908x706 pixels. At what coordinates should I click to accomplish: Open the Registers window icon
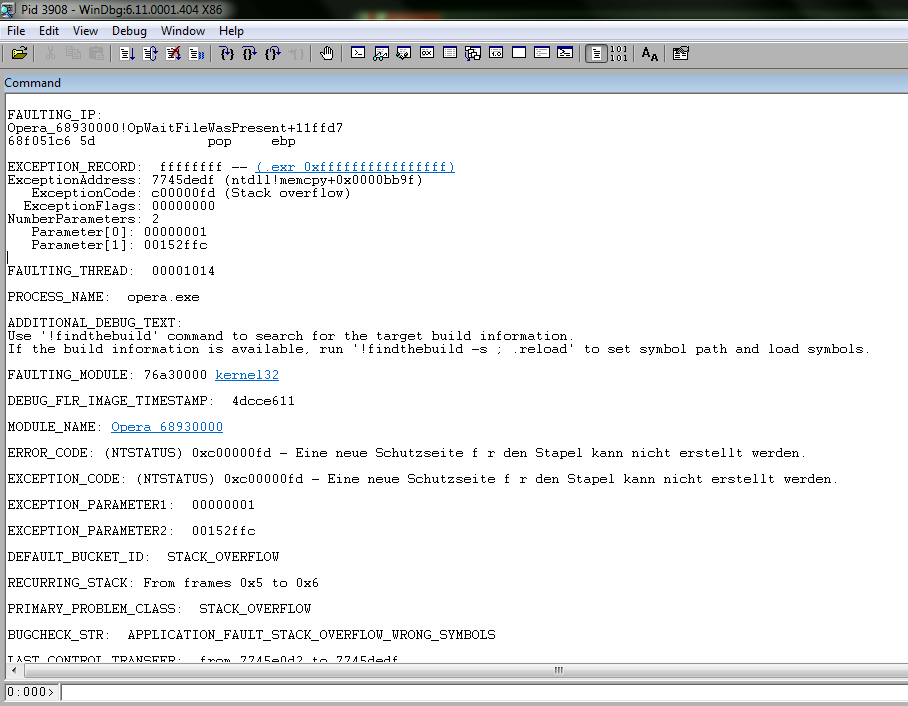click(x=426, y=53)
